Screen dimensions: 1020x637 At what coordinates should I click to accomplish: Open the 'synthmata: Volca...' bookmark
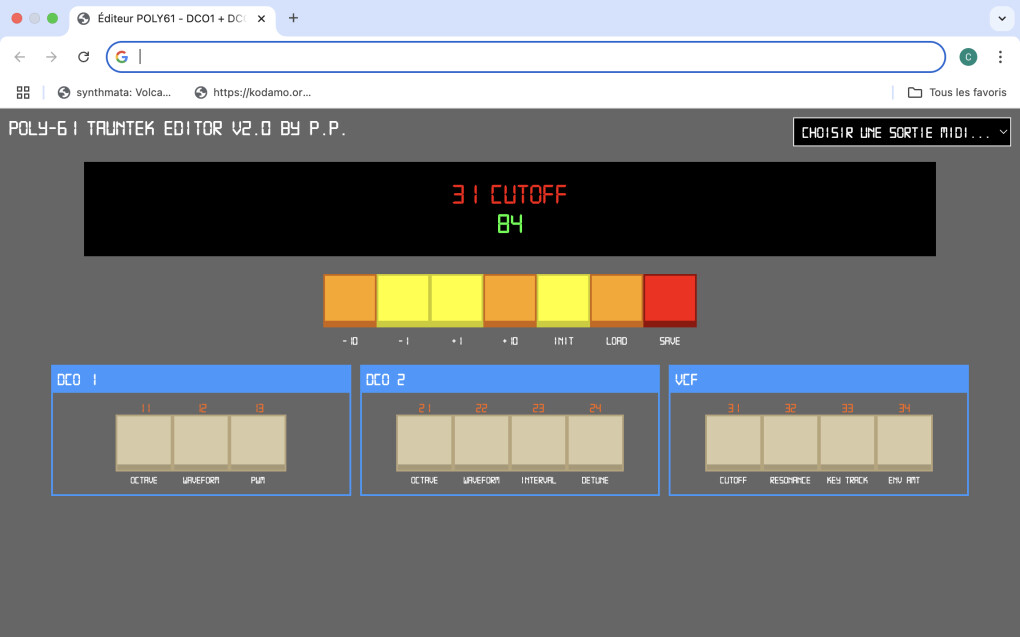coord(114,92)
